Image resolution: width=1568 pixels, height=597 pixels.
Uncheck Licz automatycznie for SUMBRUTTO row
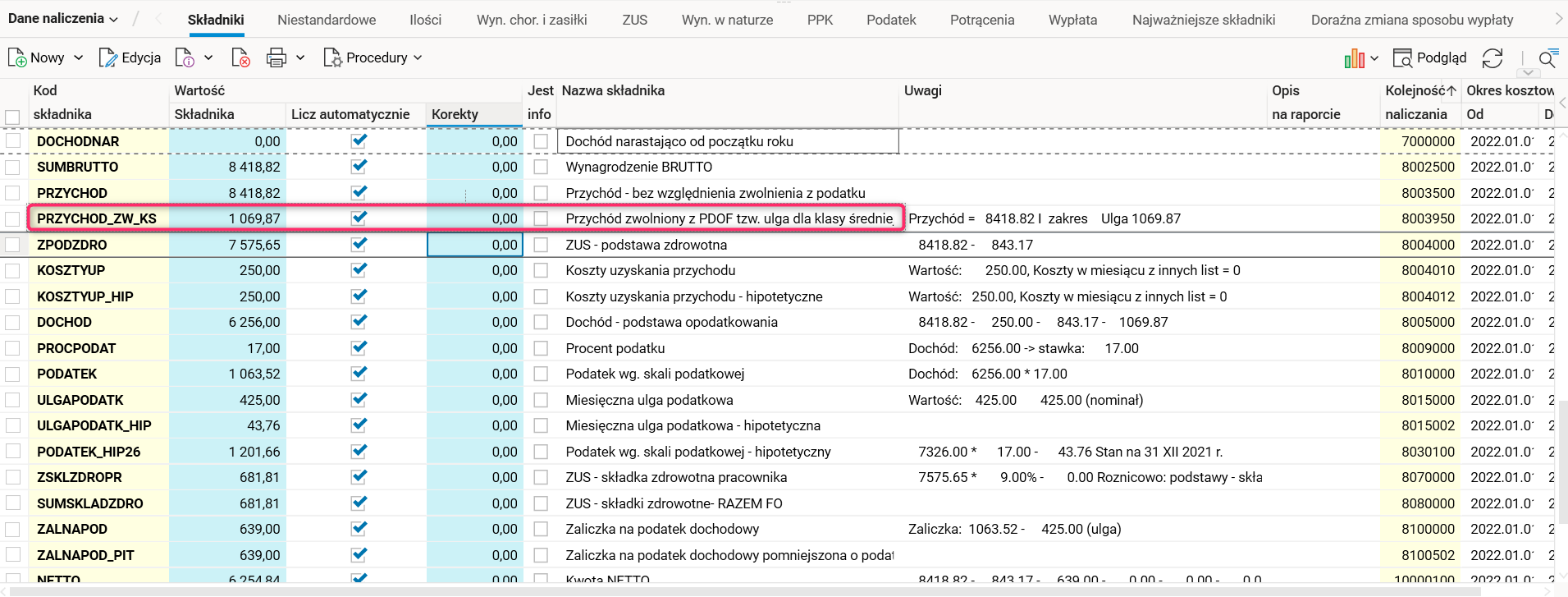pyautogui.click(x=359, y=167)
